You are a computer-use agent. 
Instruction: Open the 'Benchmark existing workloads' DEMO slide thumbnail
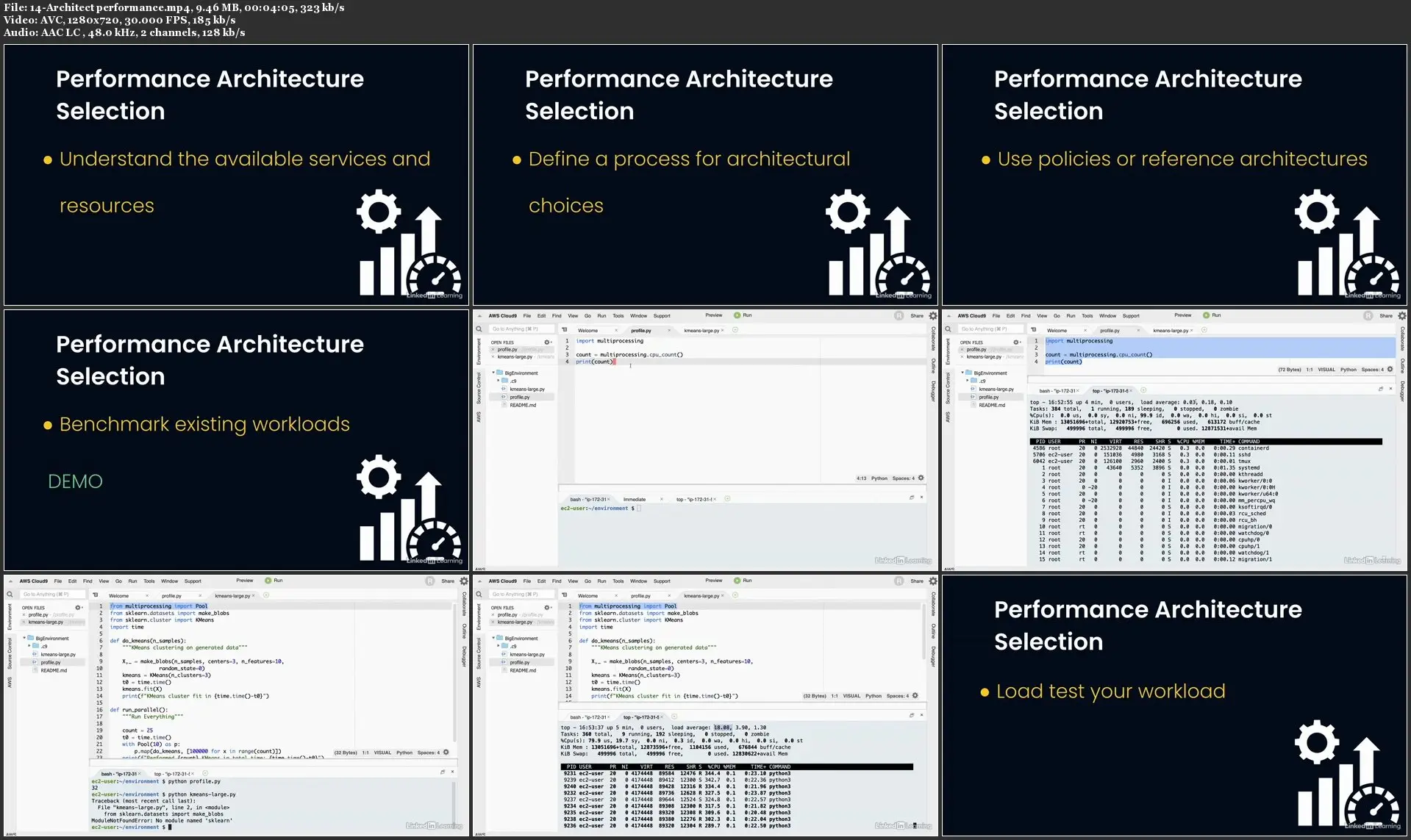tap(236, 440)
